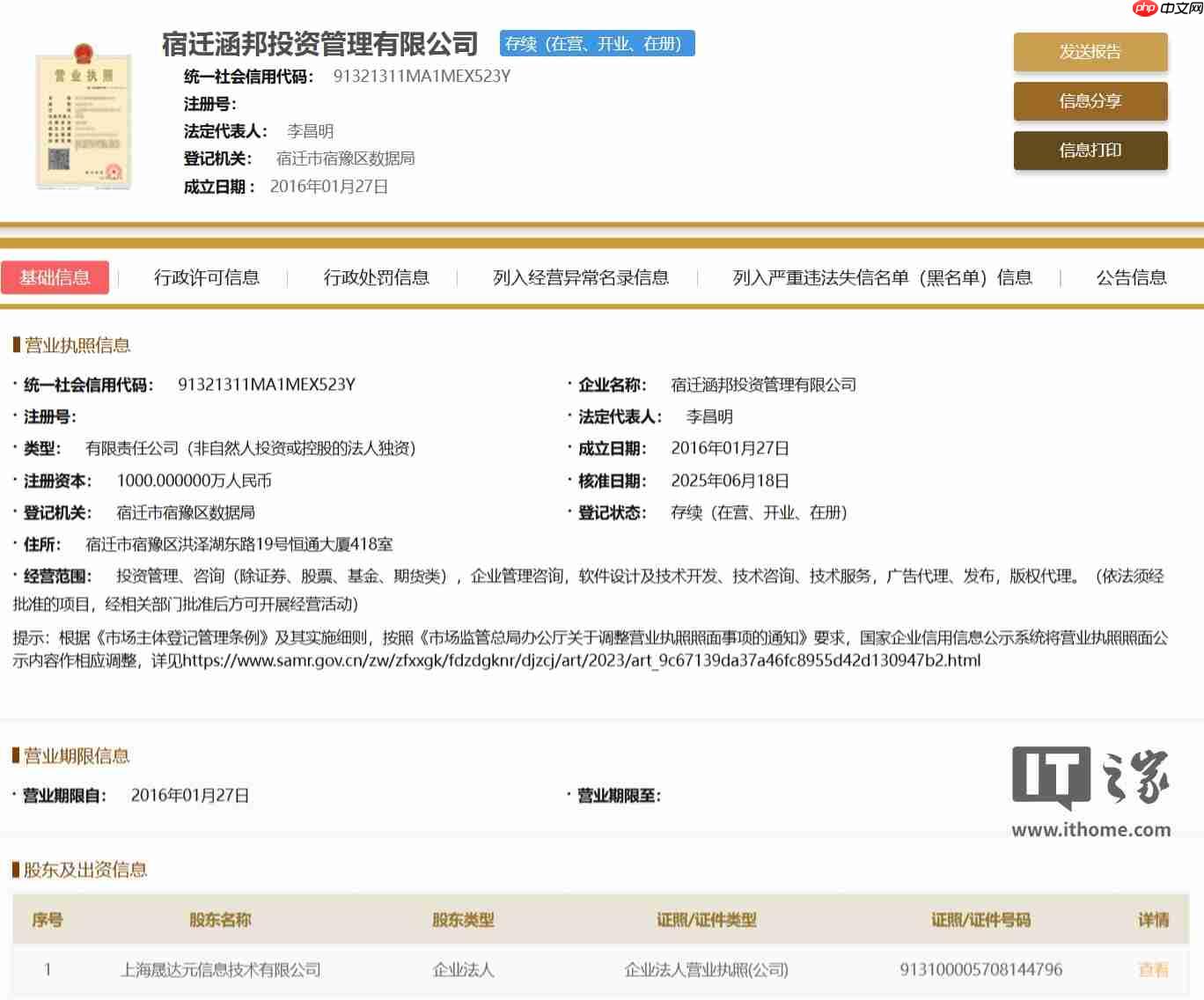The height and width of the screenshot is (1000, 1204).
Task: Click the 发送报告 button
Action: click(x=1091, y=52)
